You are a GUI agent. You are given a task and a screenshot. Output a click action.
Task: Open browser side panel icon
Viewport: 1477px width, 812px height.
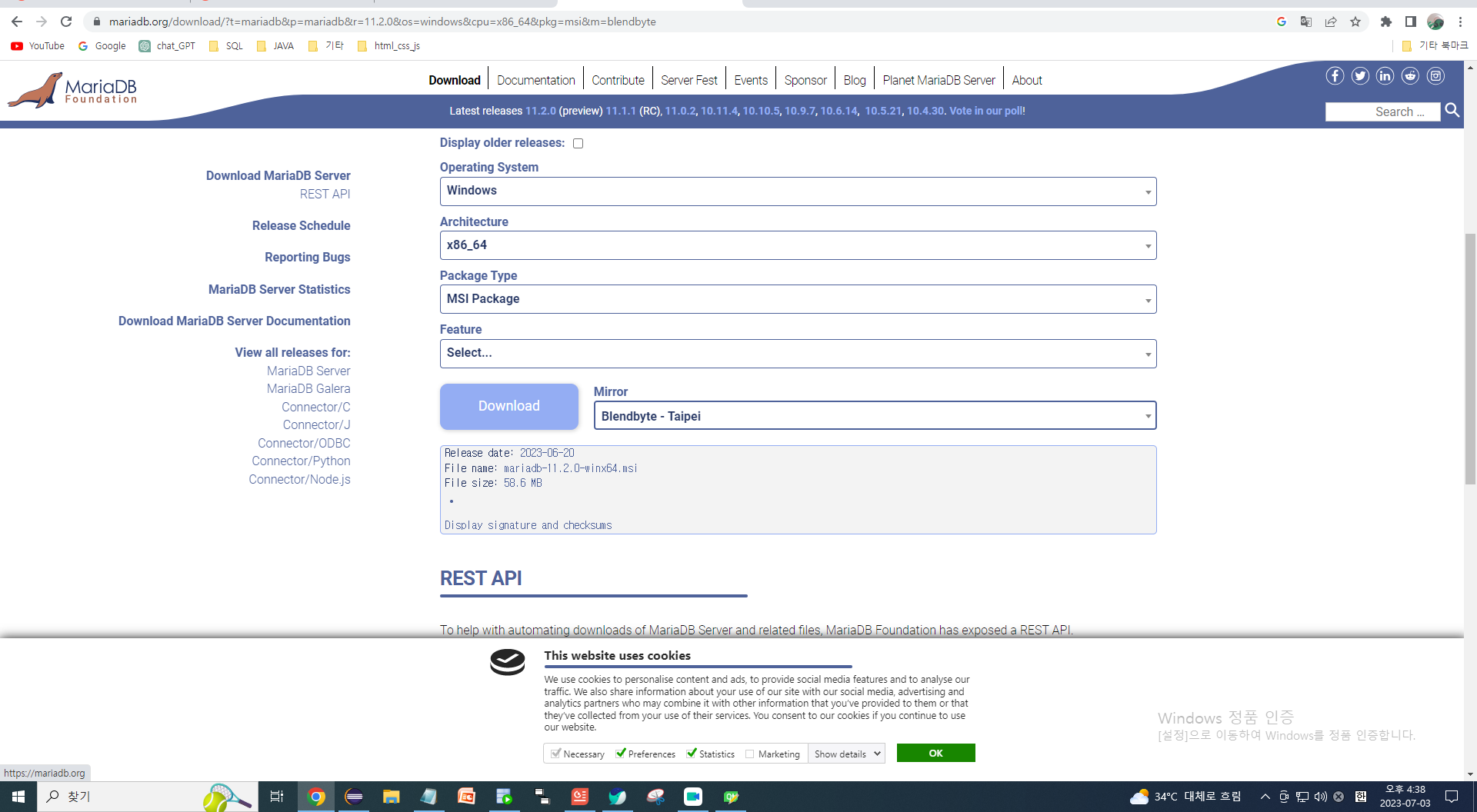click(x=1411, y=22)
